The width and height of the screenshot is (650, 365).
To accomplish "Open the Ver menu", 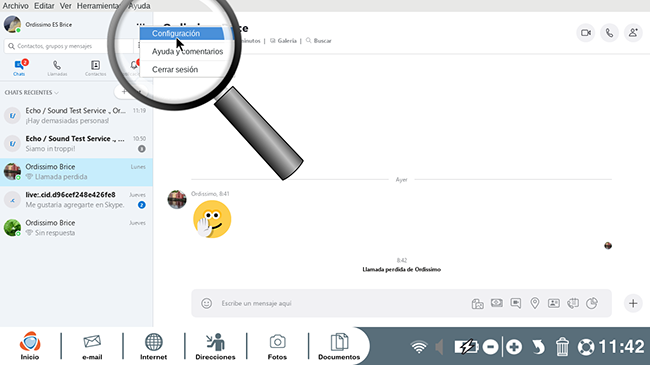I will click(65, 6).
